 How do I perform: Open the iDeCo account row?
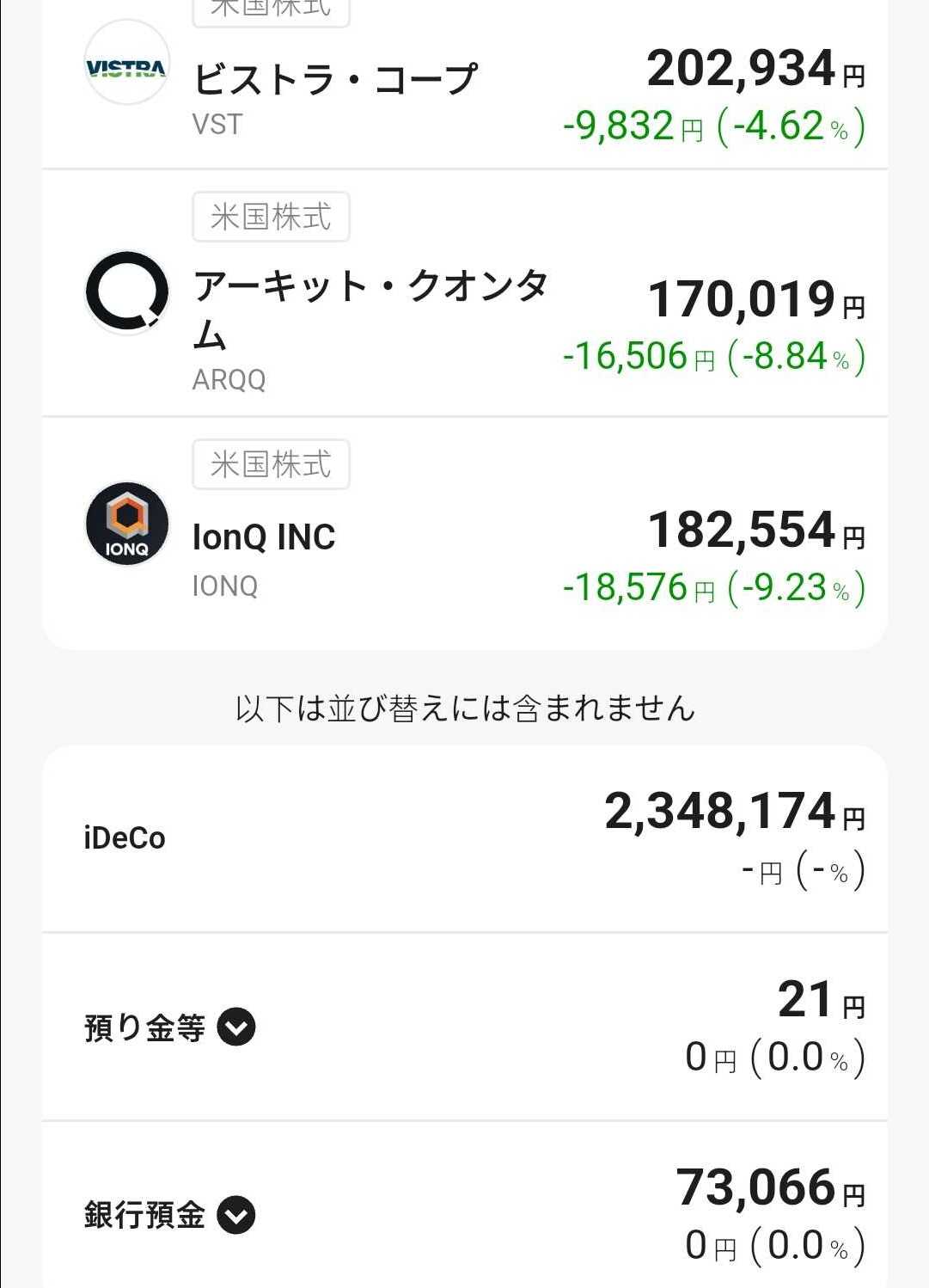tap(465, 838)
